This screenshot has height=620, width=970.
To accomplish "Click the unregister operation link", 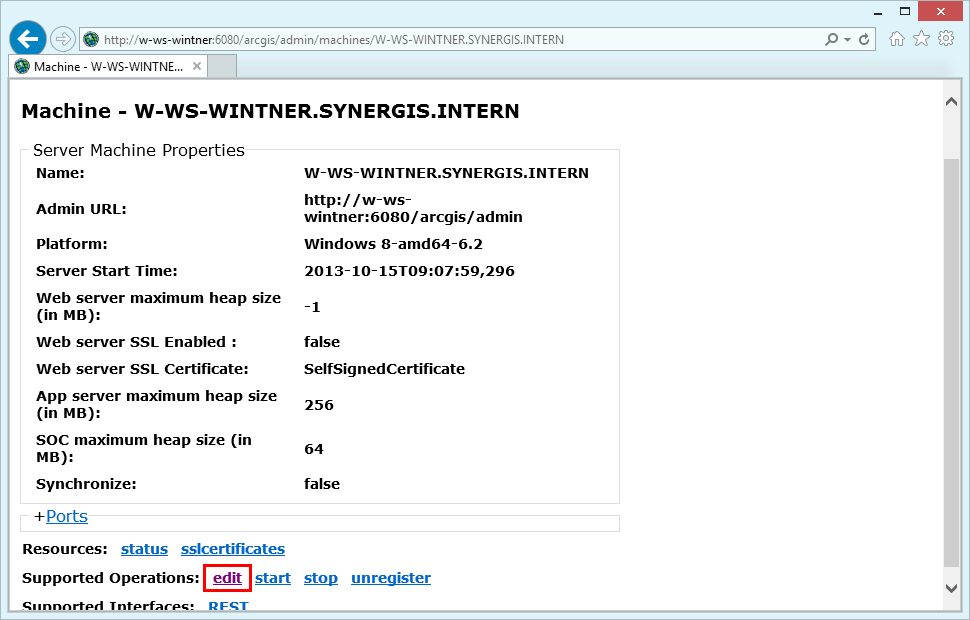I will [x=391, y=578].
